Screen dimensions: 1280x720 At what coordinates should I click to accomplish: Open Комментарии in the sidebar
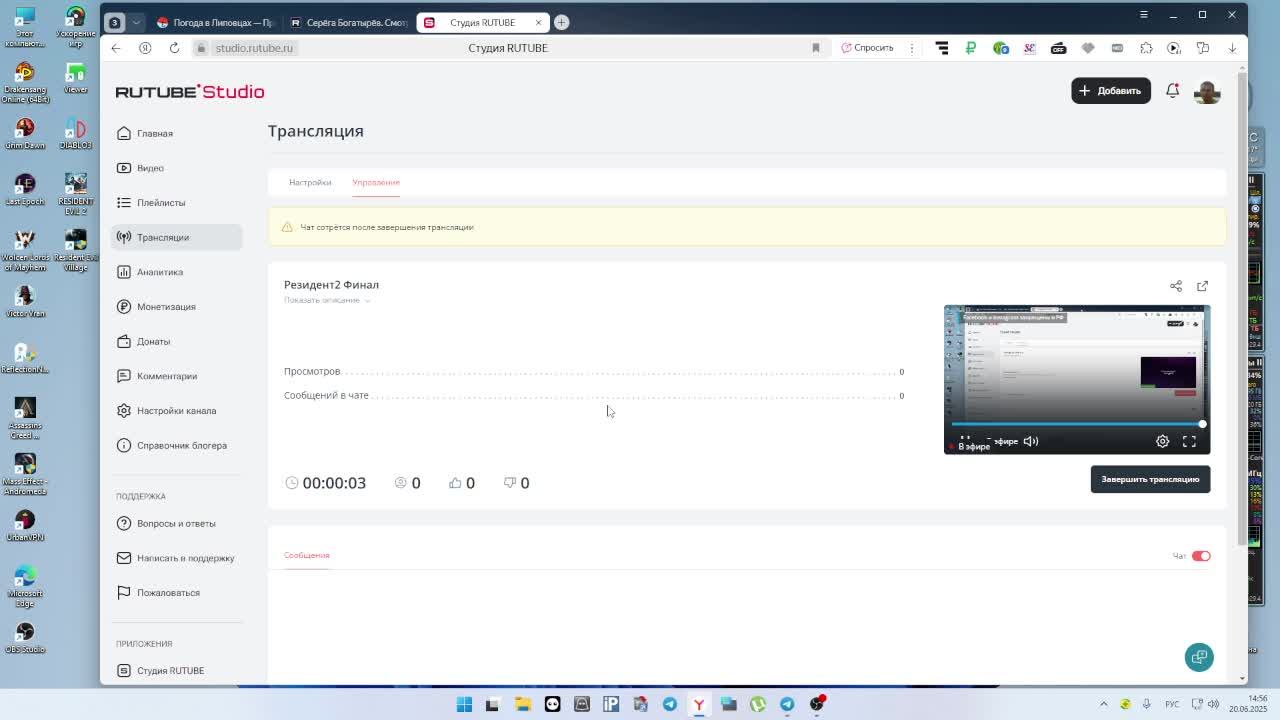click(176, 376)
